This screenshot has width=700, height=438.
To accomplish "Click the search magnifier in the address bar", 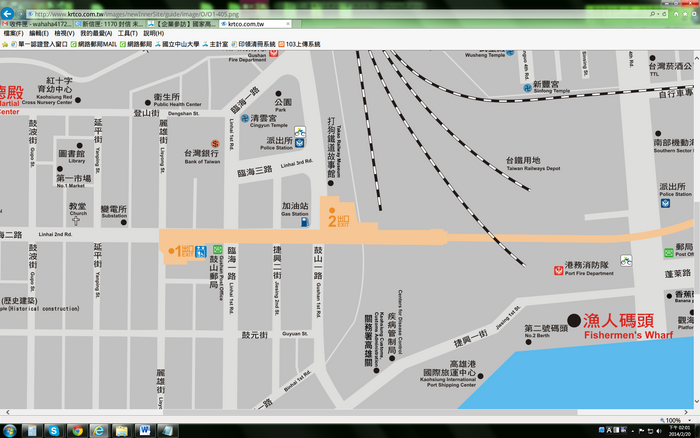I will [652, 14].
